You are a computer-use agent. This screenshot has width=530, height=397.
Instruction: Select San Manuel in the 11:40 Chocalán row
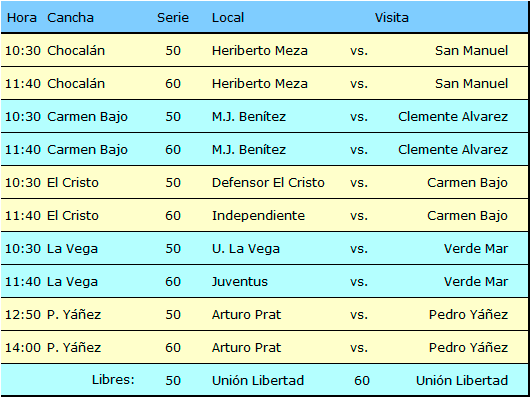tap(472, 84)
